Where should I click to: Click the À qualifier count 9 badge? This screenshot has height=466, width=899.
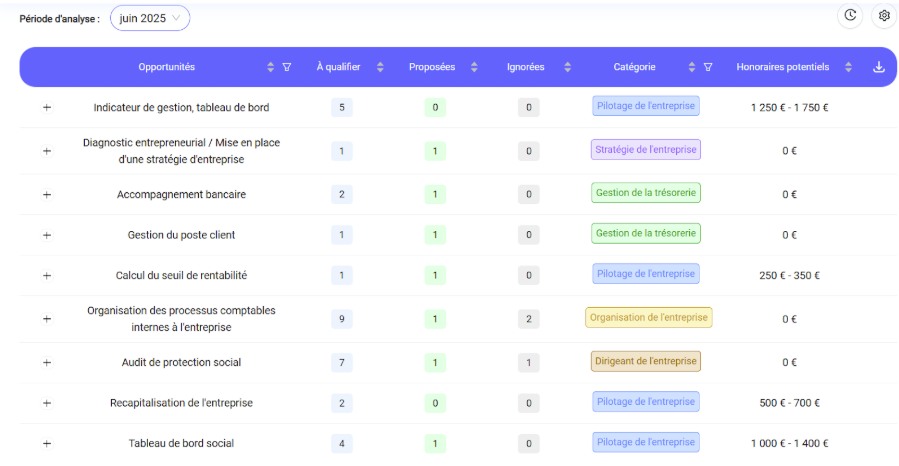342,319
